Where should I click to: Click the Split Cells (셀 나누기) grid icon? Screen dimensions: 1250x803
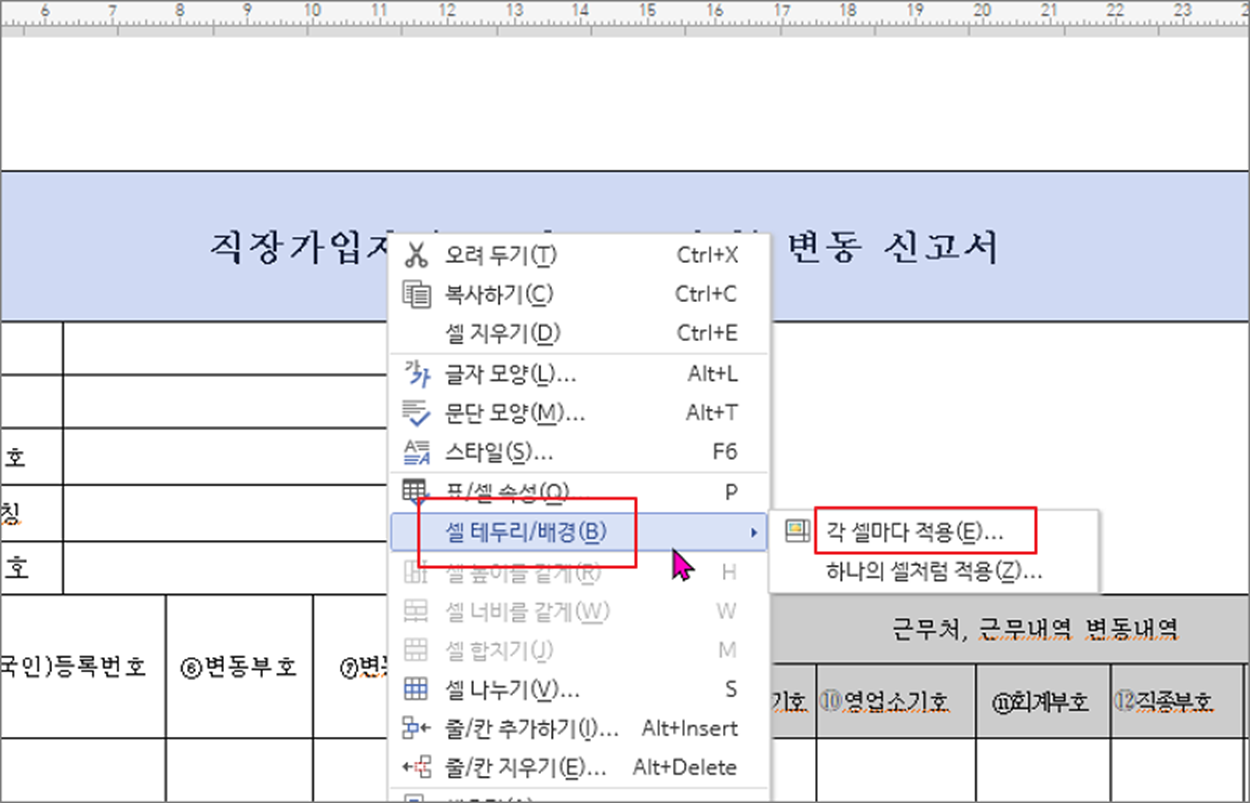point(415,689)
